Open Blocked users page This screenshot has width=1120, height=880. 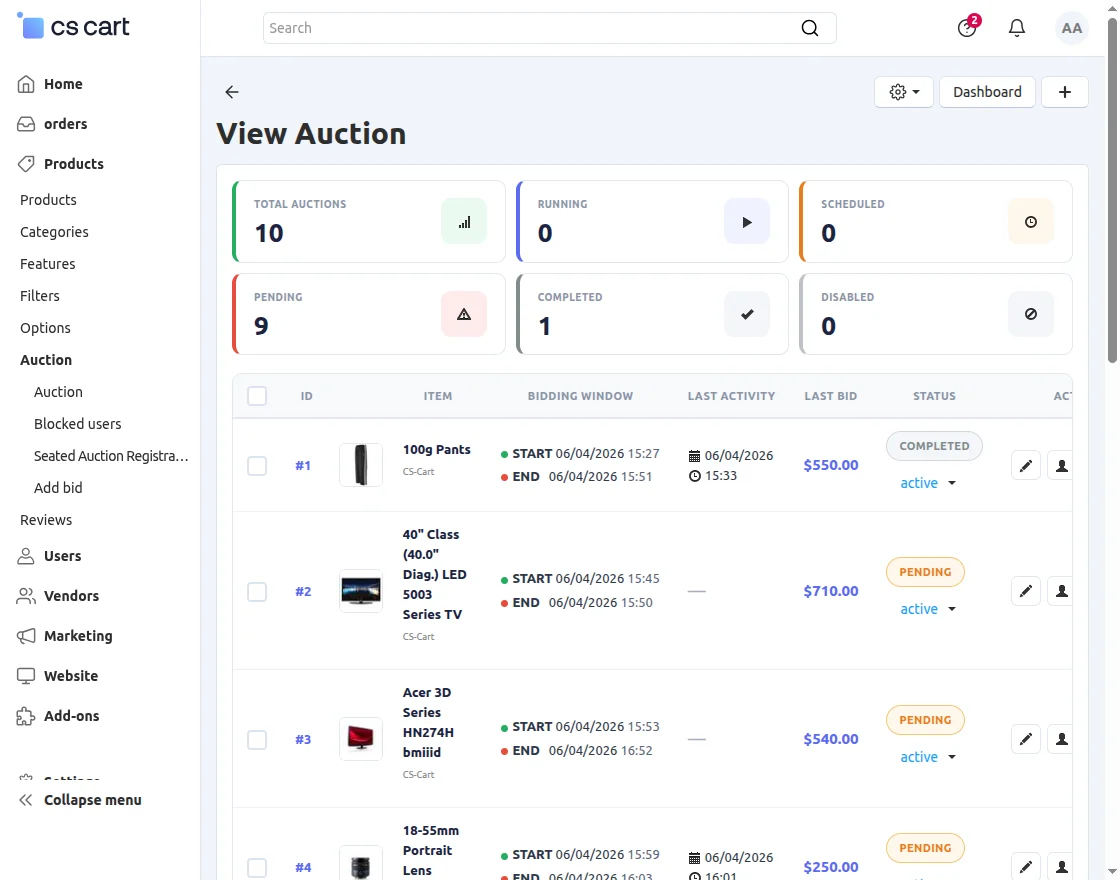pyautogui.click(x=78, y=424)
